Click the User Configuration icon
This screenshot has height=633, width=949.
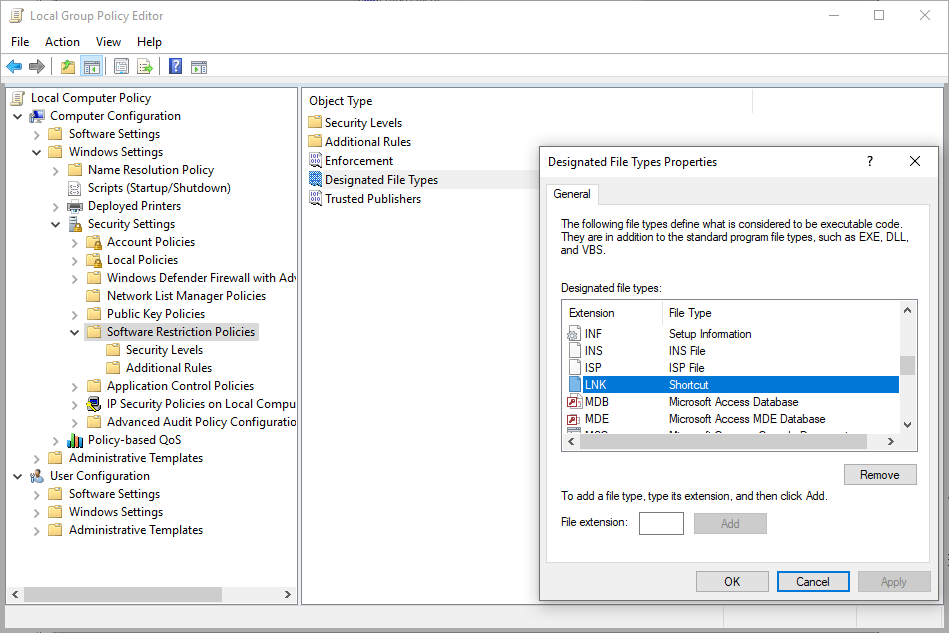pyautogui.click(x=37, y=476)
